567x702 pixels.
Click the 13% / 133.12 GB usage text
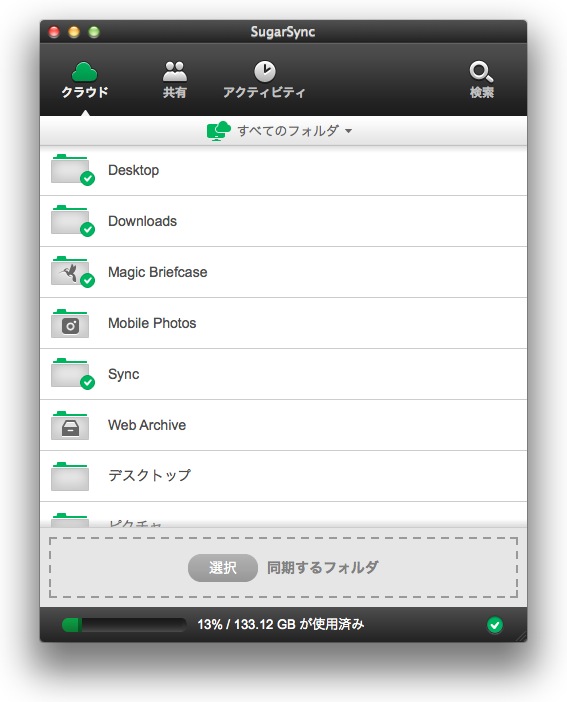[x=281, y=625]
